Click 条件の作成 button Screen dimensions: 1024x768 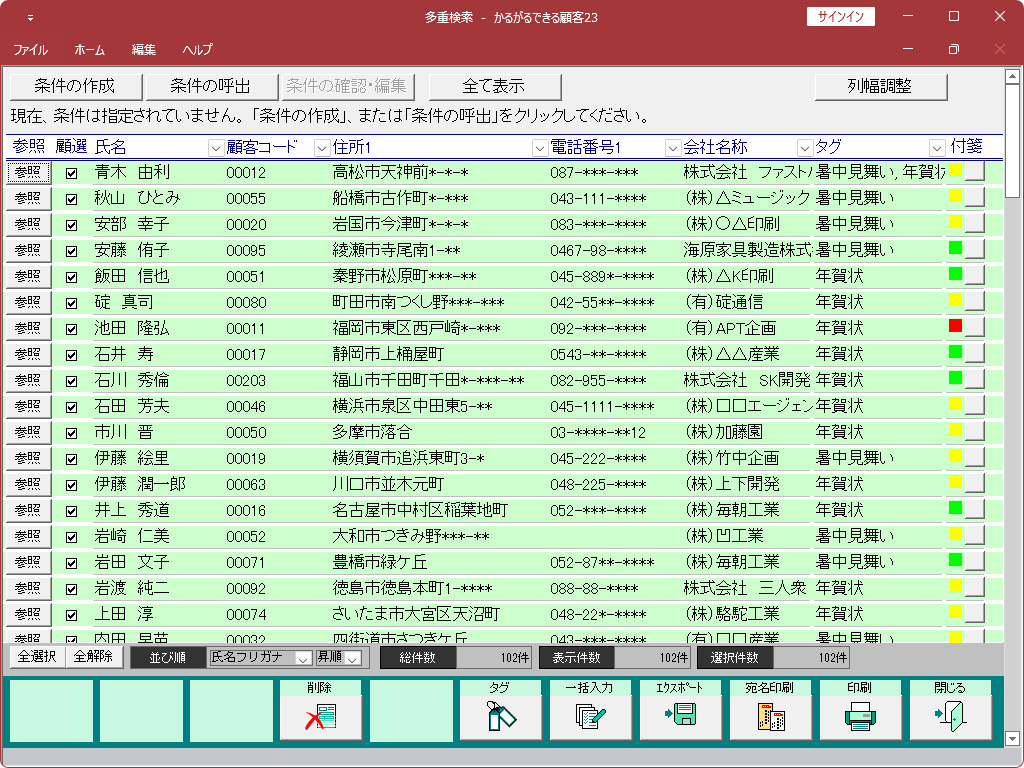click(x=75, y=86)
